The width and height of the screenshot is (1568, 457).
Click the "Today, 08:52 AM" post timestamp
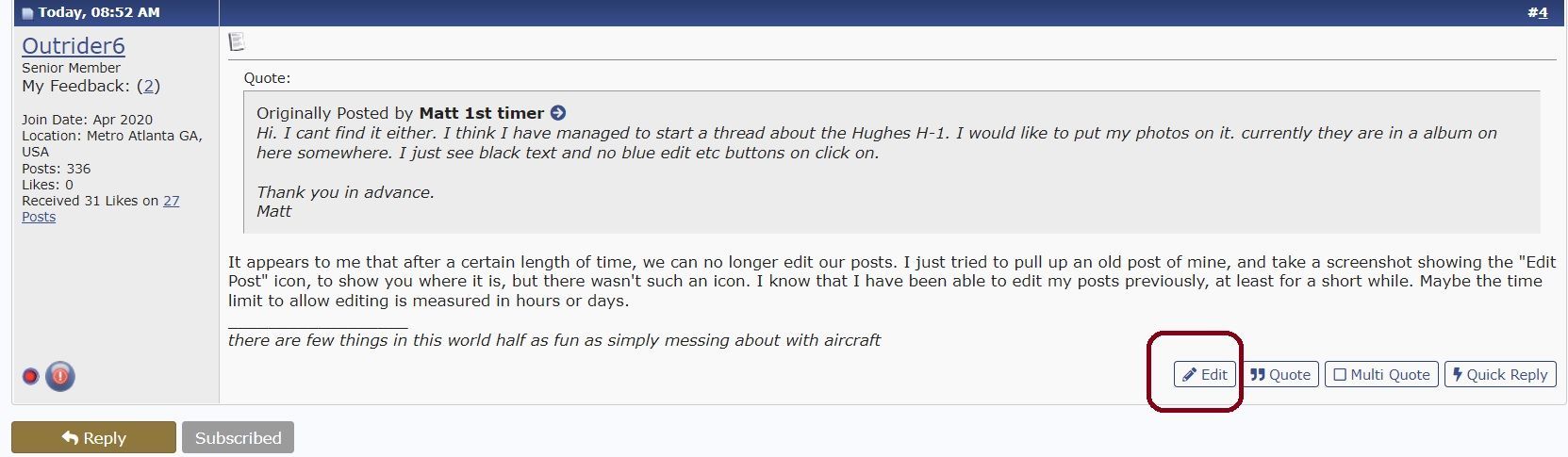[99, 12]
